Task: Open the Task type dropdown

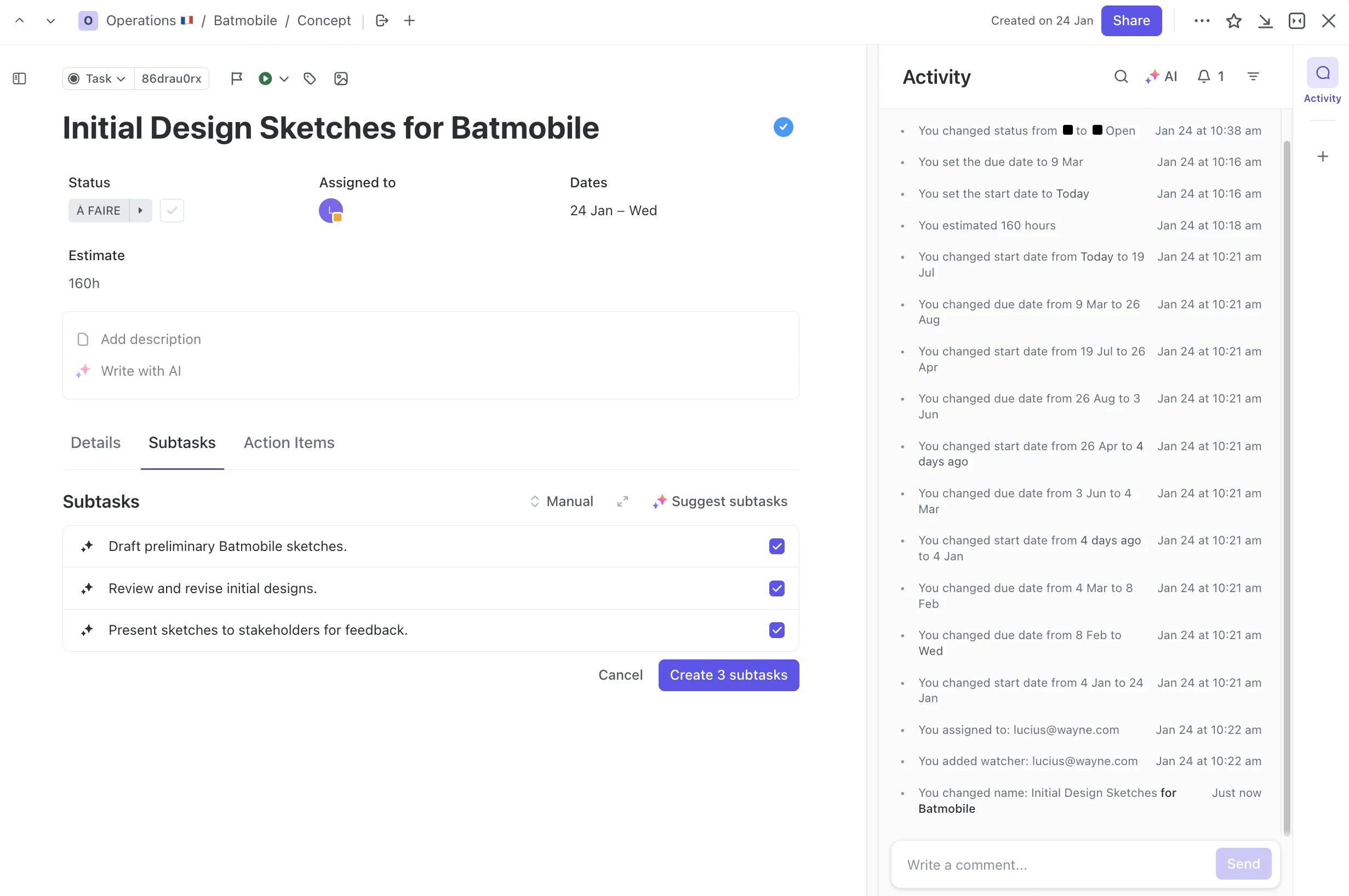Action: pos(98,78)
